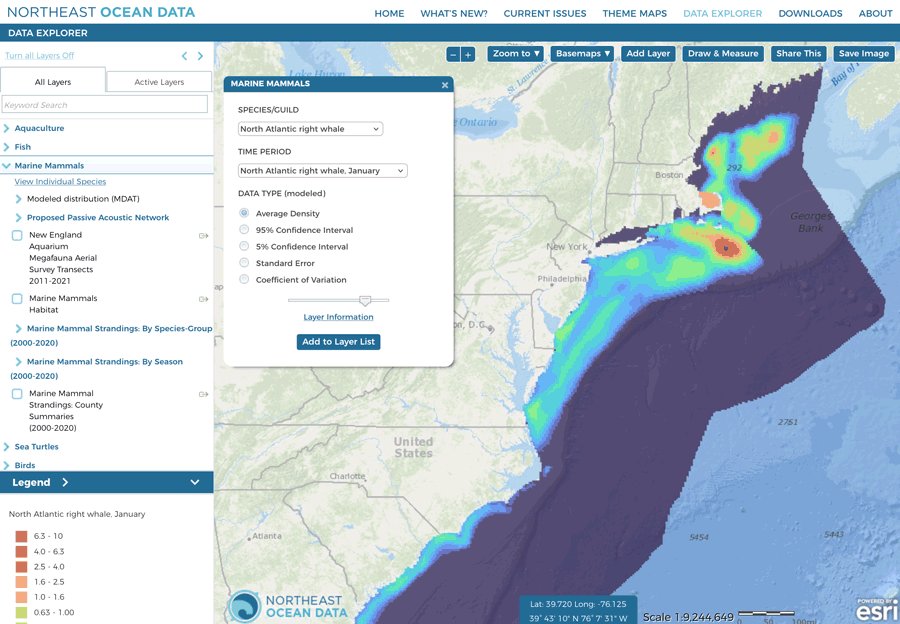Open the About page

point(875,13)
